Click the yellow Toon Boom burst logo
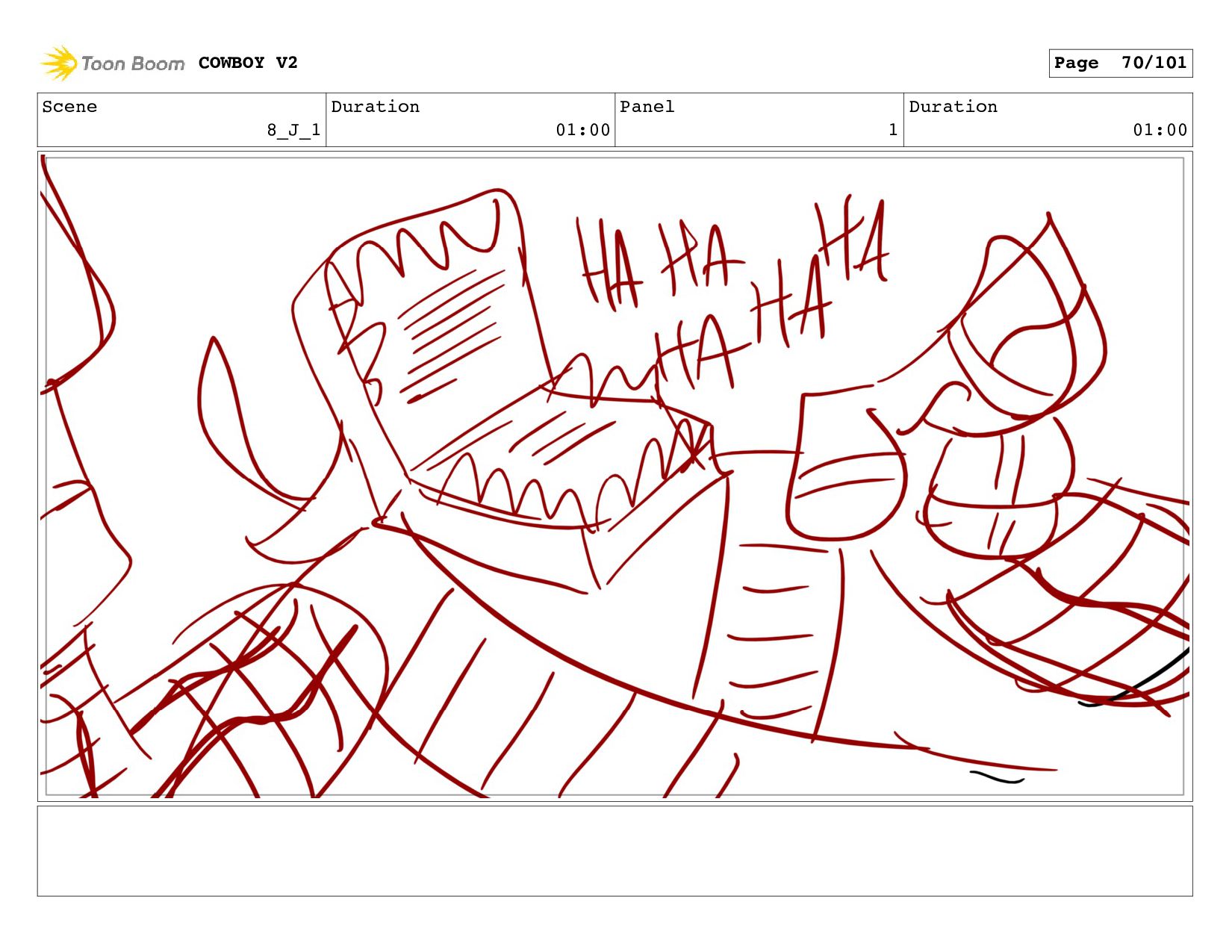 click(59, 63)
